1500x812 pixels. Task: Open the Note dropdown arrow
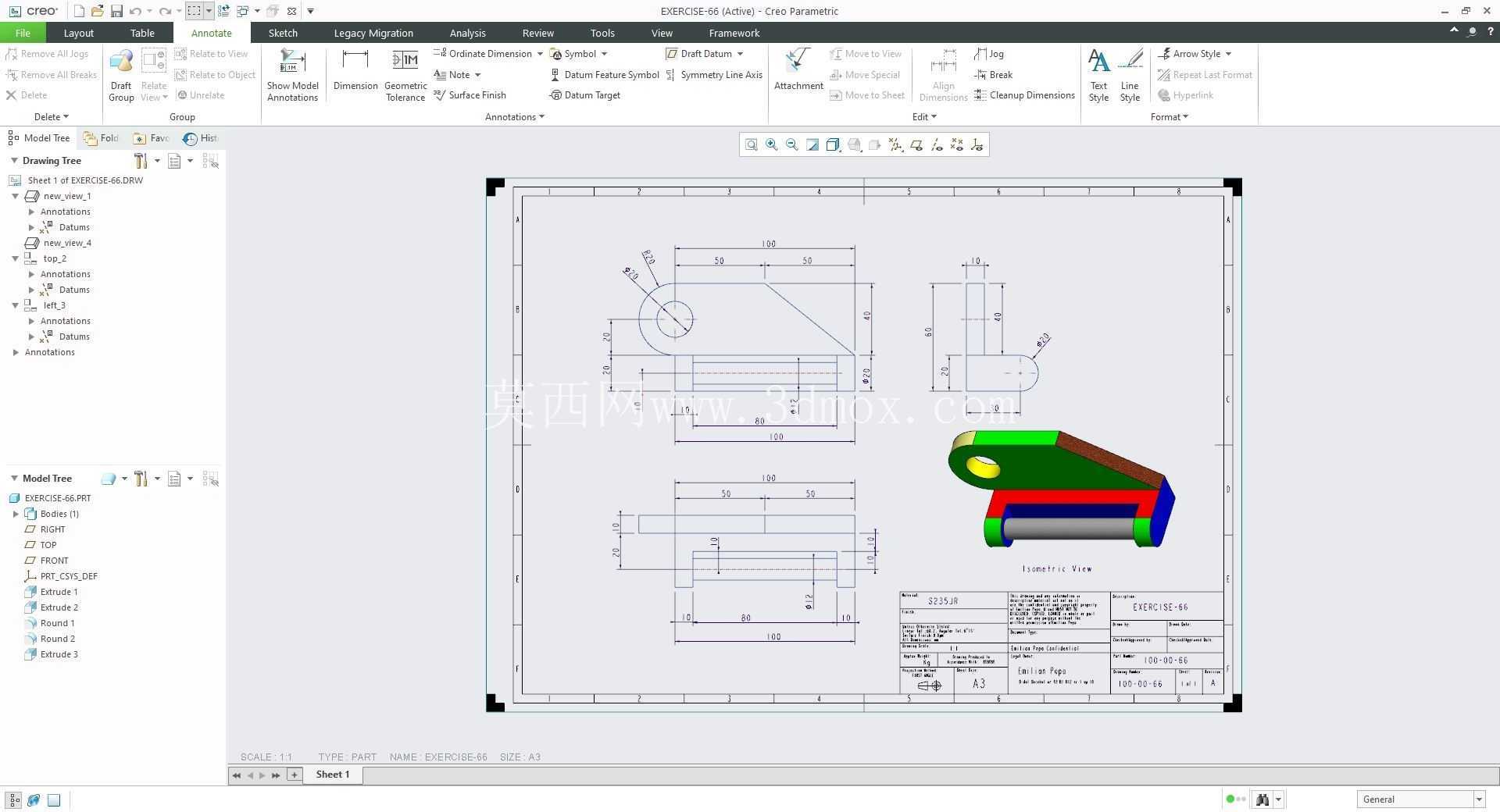(x=477, y=75)
